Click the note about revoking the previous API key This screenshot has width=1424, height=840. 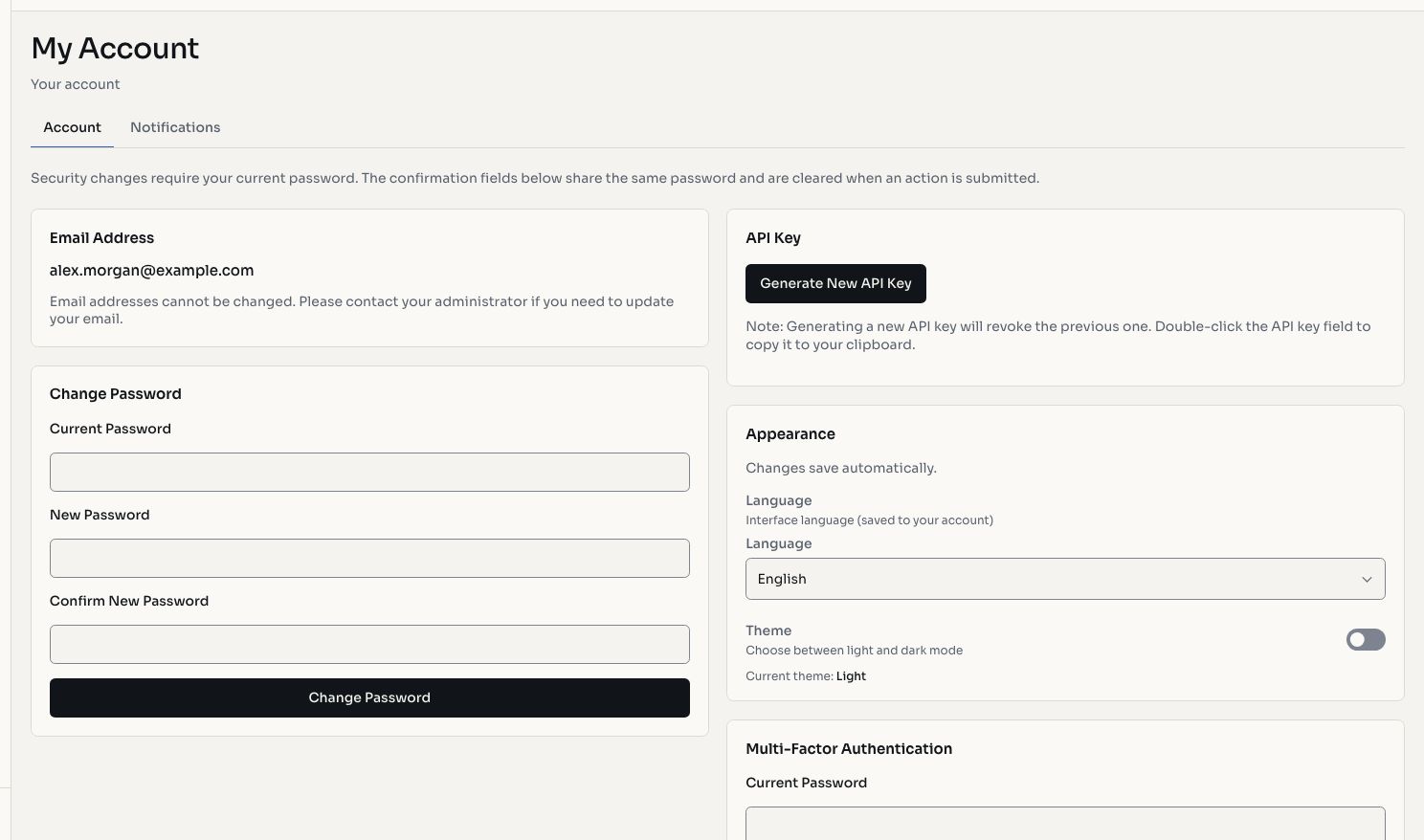pos(1058,336)
